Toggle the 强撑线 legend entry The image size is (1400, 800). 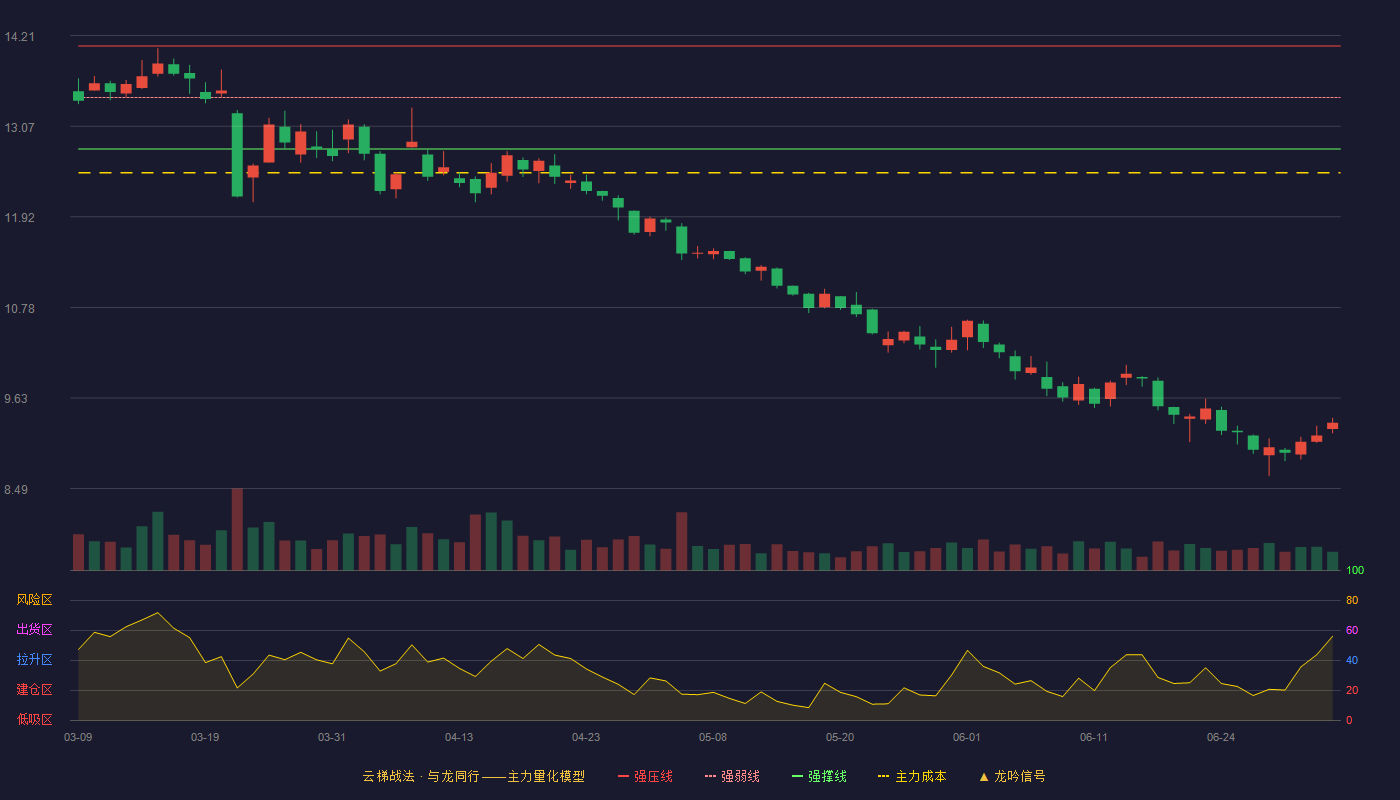819,776
